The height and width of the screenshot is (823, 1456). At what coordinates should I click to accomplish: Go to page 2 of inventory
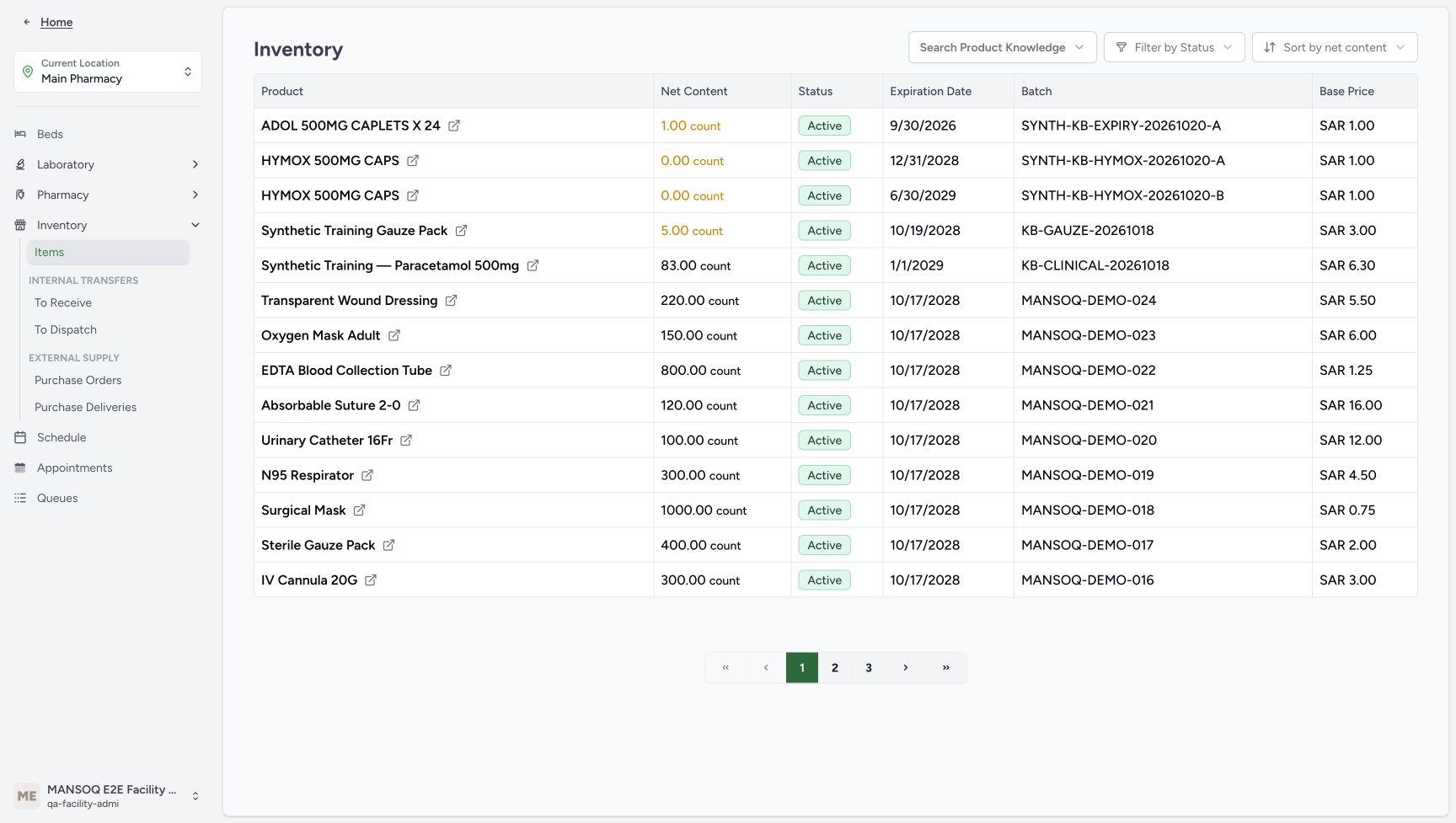[x=835, y=667]
